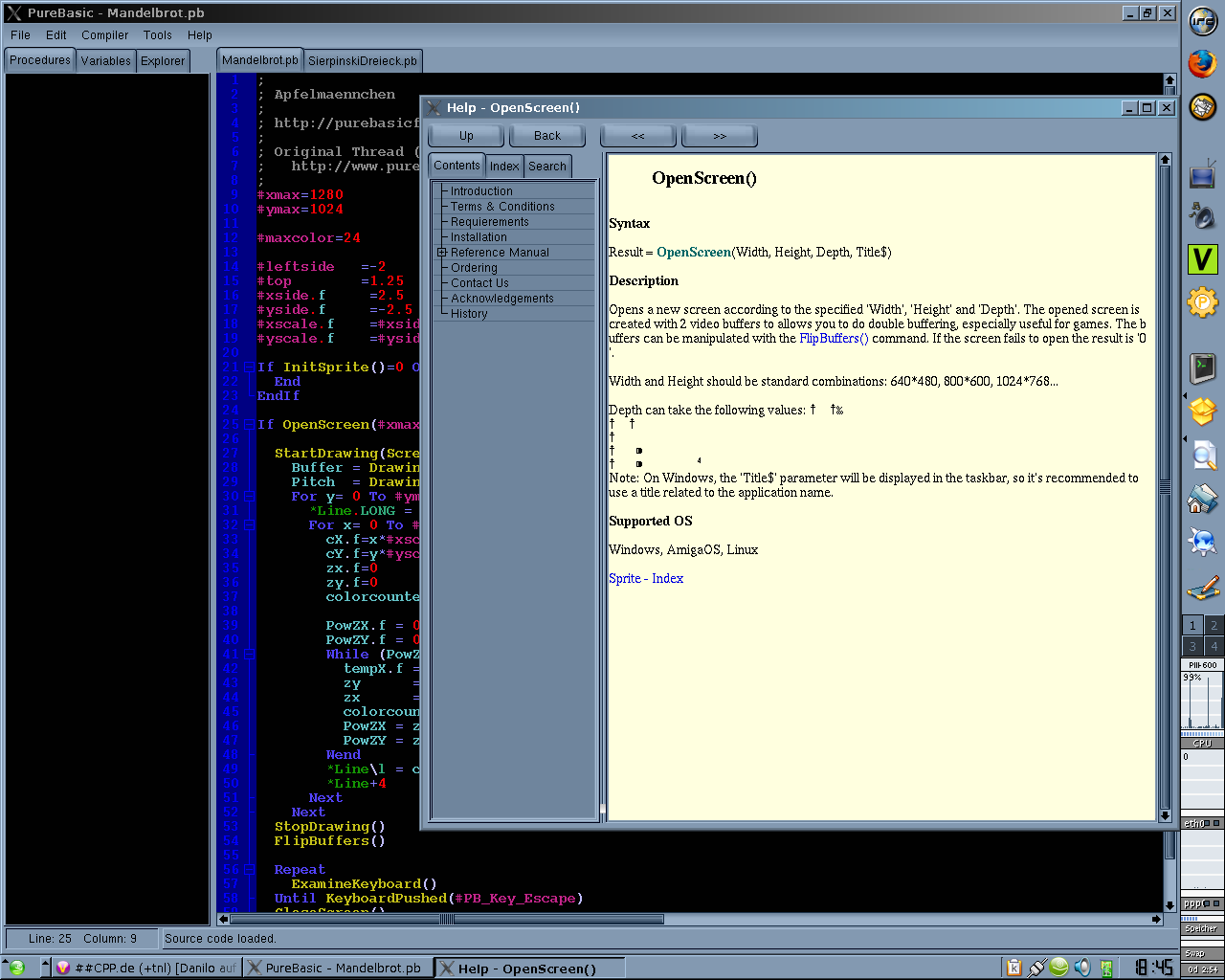
Task: Open the orange gear P icon
Action: pos(1202,302)
